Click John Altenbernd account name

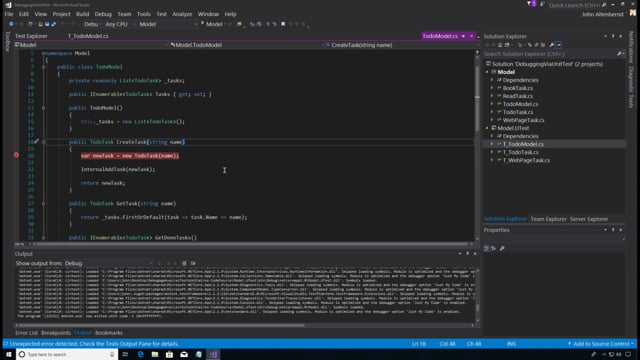602,14
